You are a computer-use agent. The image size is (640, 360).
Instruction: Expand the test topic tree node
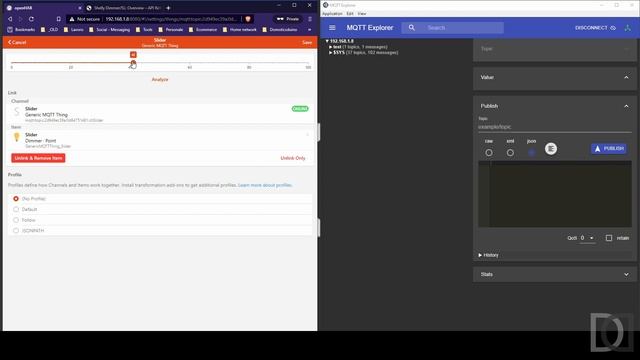pyautogui.click(x=331, y=47)
